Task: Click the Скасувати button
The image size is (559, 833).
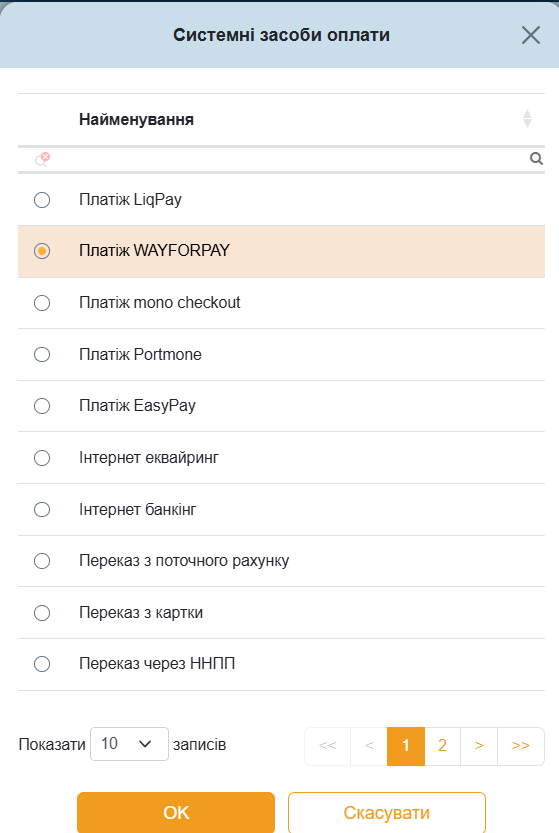Action: (387, 812)
